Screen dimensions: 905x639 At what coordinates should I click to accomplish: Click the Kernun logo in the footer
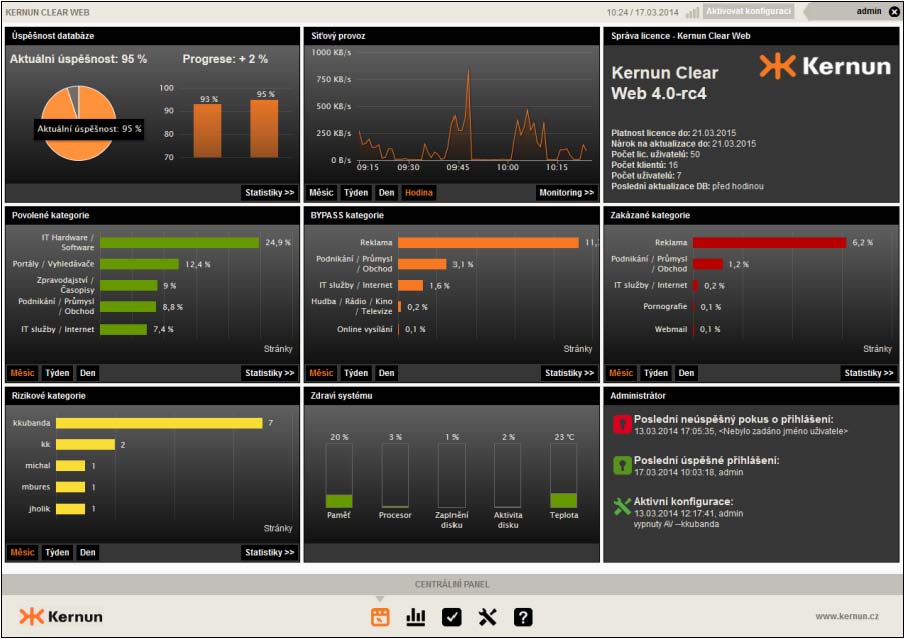(61, 617)
